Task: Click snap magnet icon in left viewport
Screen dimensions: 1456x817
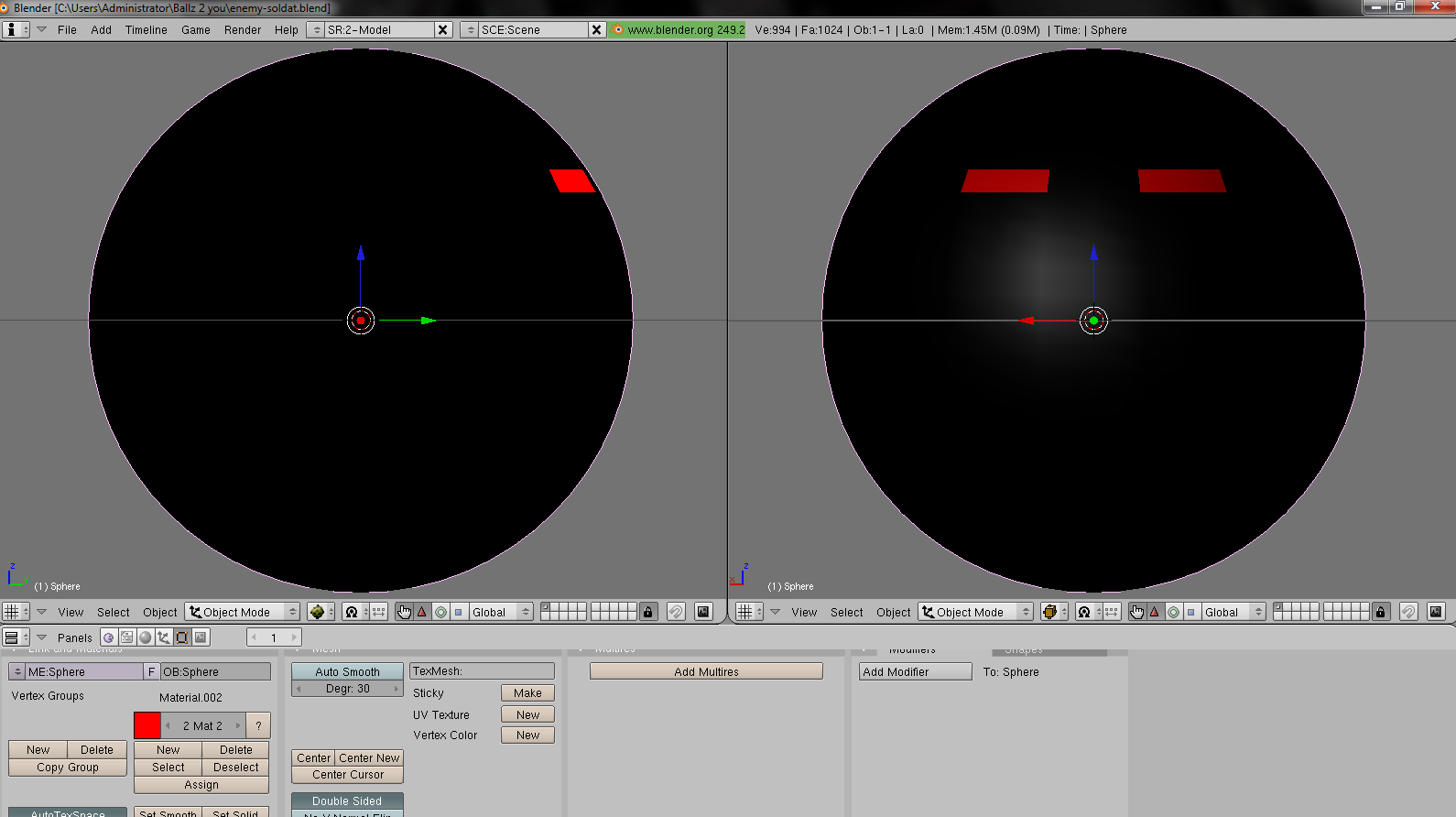Action: click(x=676, y=612)
